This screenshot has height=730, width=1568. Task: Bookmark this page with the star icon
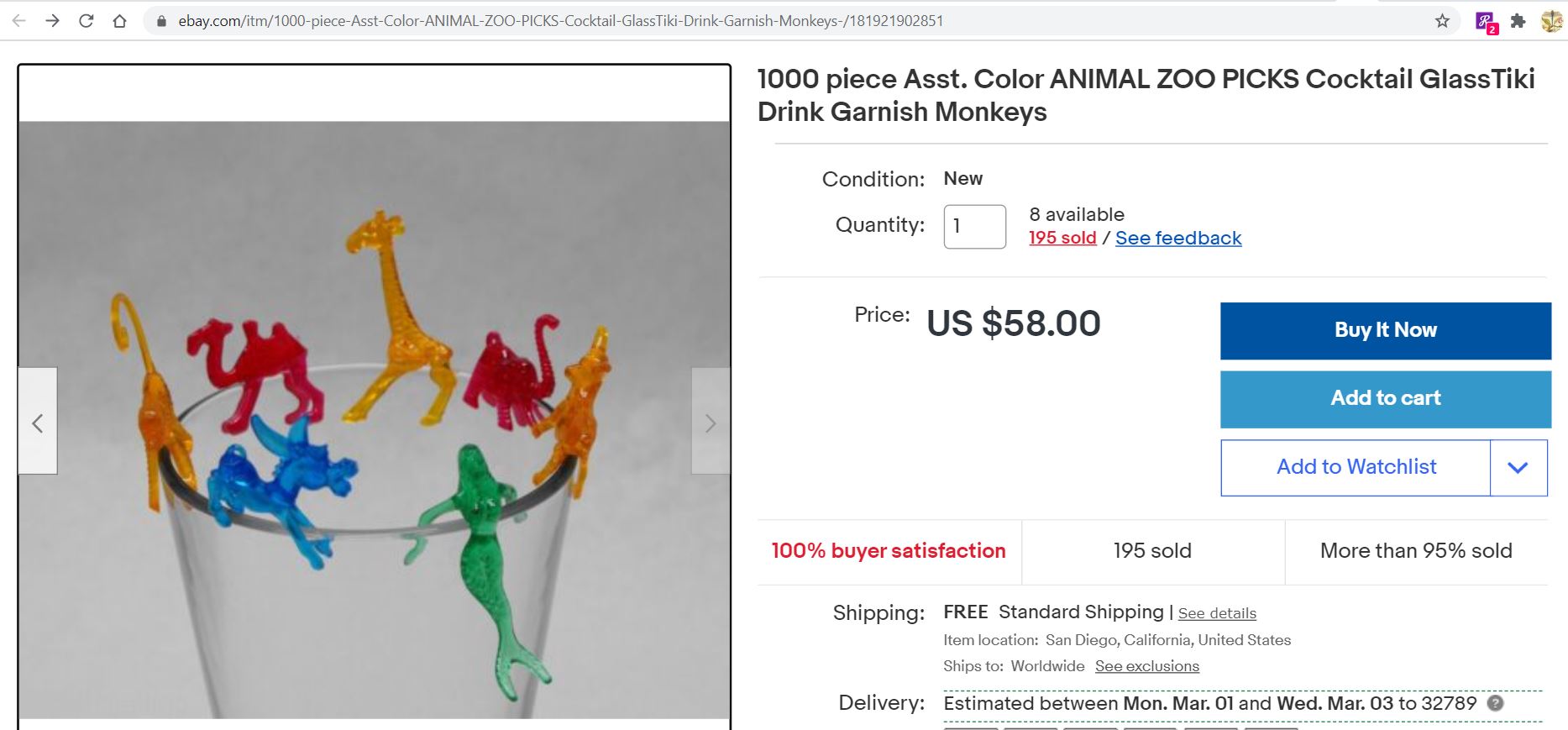1442,21
